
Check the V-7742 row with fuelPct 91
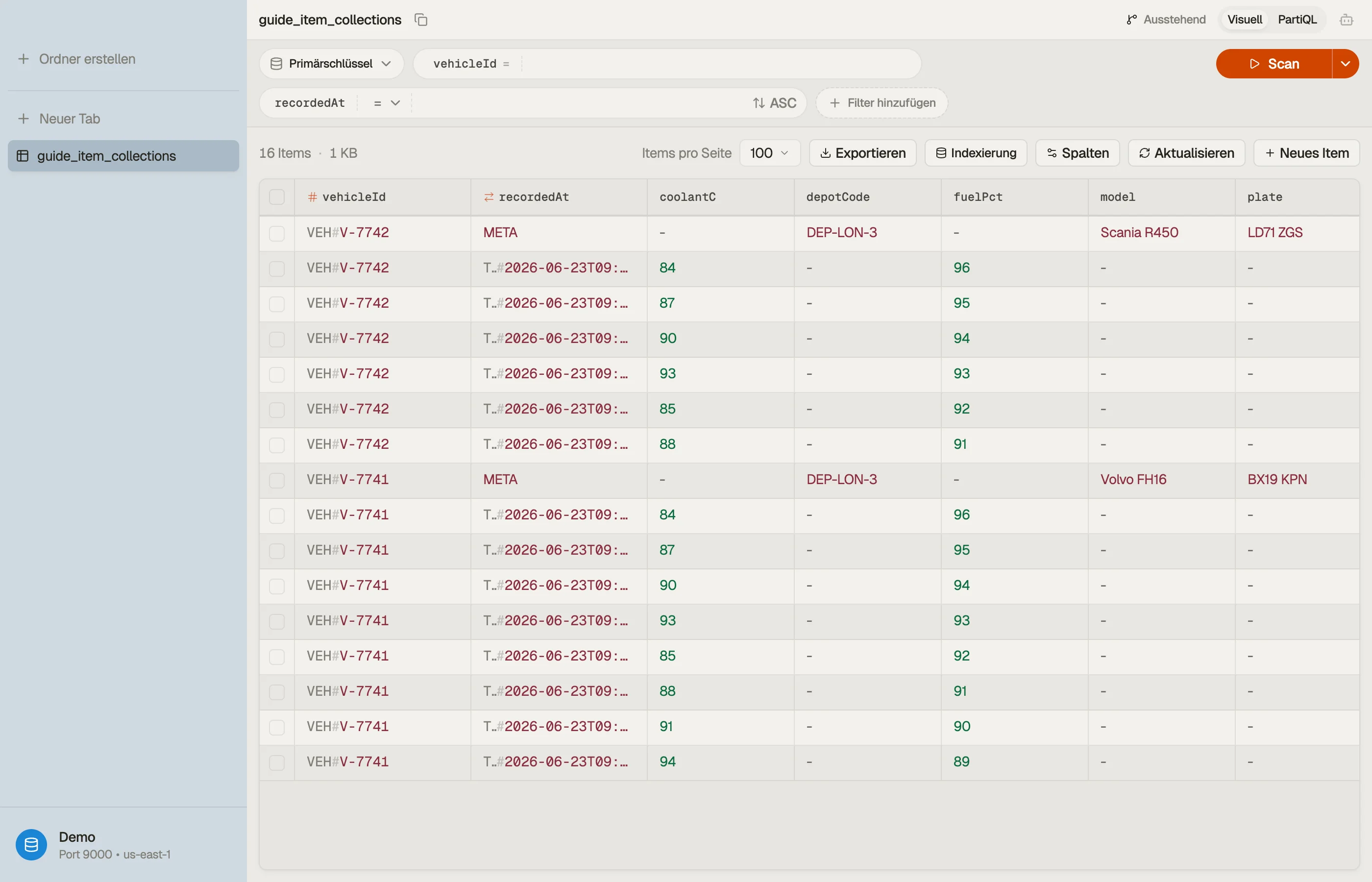point(276,445)
